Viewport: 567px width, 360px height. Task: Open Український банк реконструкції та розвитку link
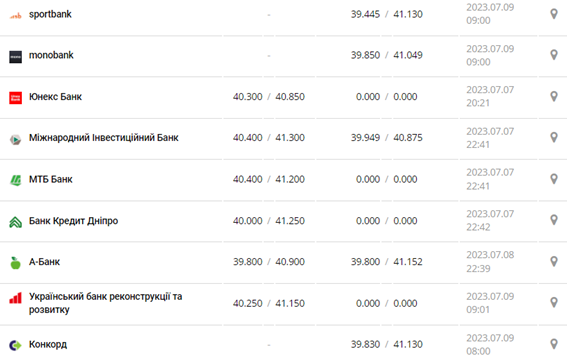(x=105, y=303)
